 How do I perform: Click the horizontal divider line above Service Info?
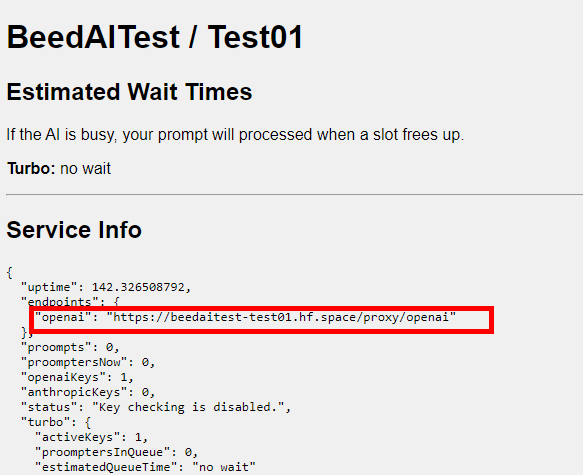coord(294,194)
